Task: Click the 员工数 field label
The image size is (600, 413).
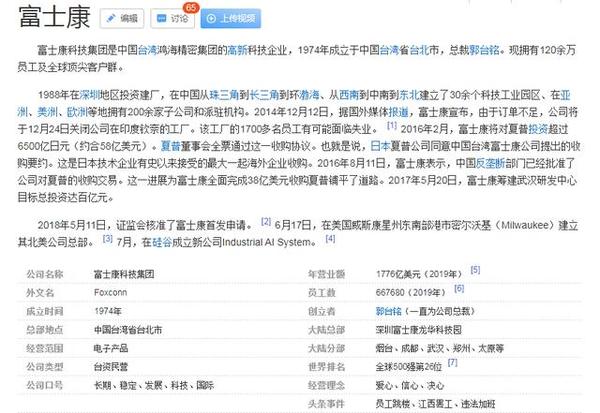Action: click(x=322, y=292)
